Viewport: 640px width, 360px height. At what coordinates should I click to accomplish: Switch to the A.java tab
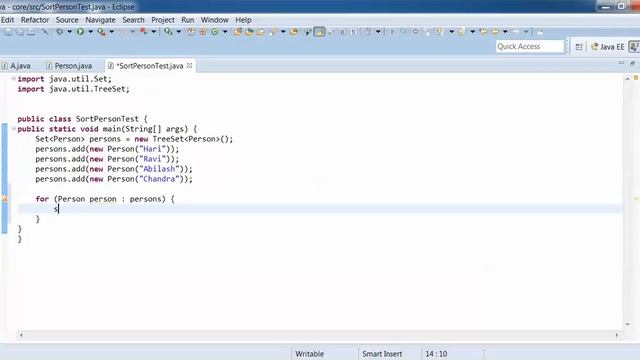point(16,66)
